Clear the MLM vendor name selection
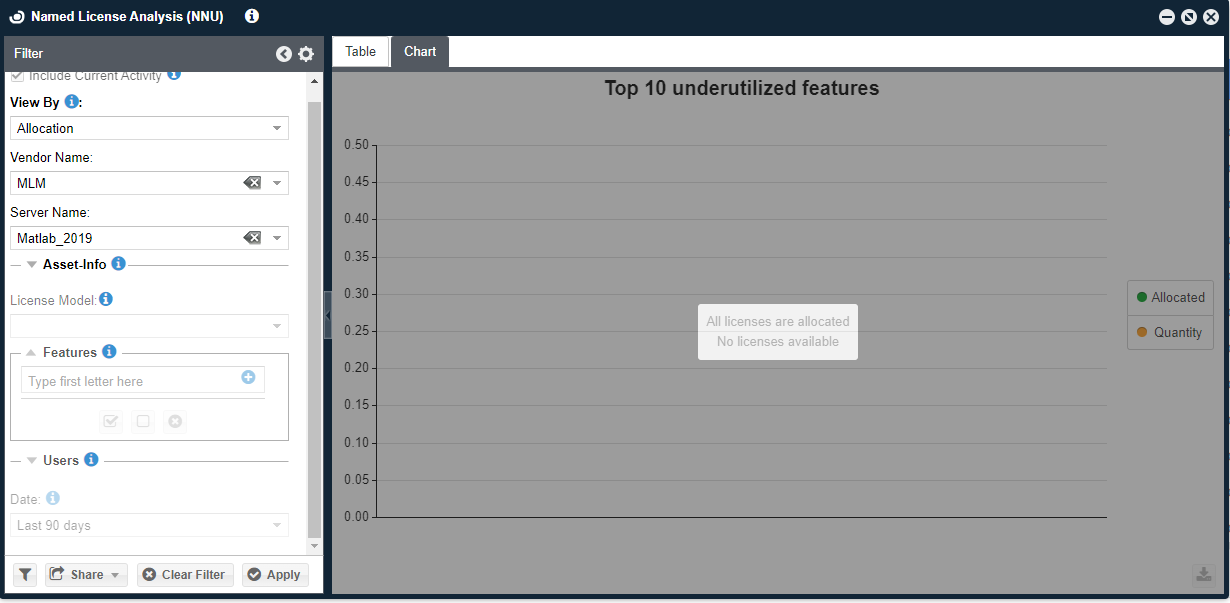The image size is (1230, 603). coord(252,183)
